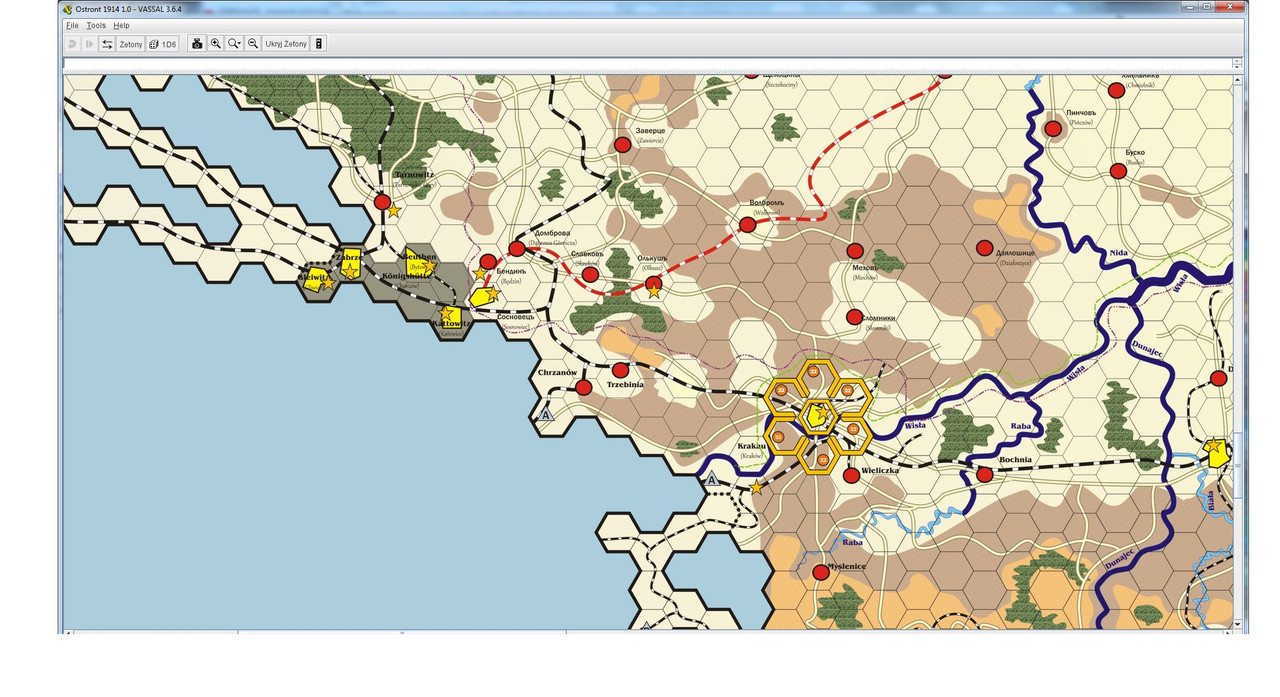Image resolution: width=1280 pixels, height=697 pixels.
Task: Open the server connection arrows icon
Action: pos(107,44)
